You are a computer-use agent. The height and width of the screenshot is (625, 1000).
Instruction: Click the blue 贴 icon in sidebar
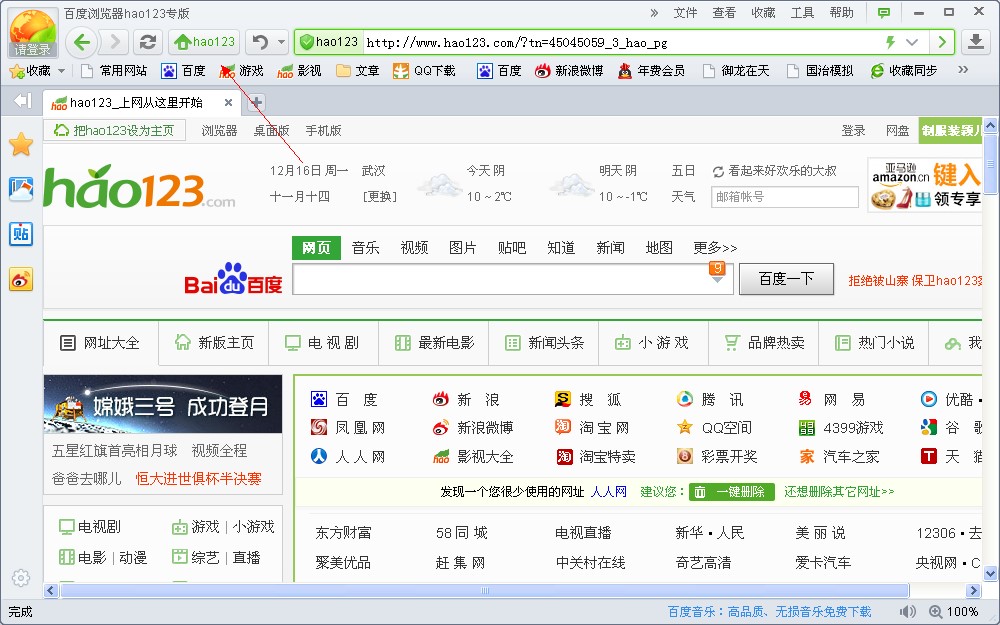click(21, 234)
